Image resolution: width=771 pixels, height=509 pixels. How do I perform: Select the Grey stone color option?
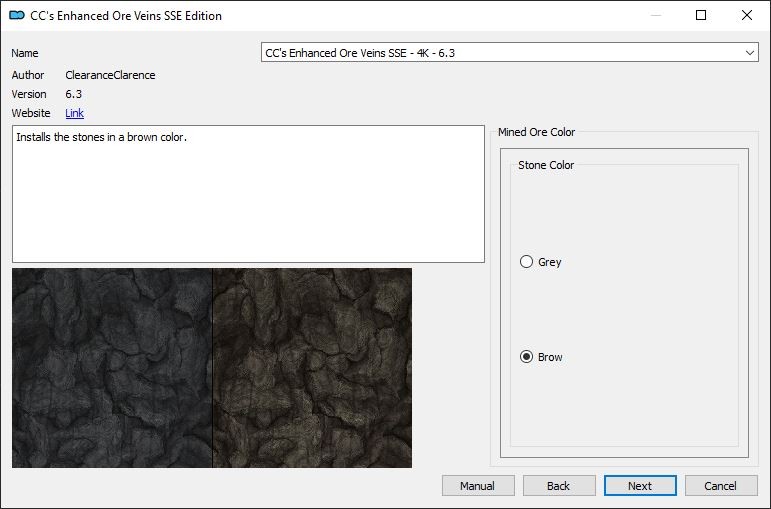(x=540, y=262)
